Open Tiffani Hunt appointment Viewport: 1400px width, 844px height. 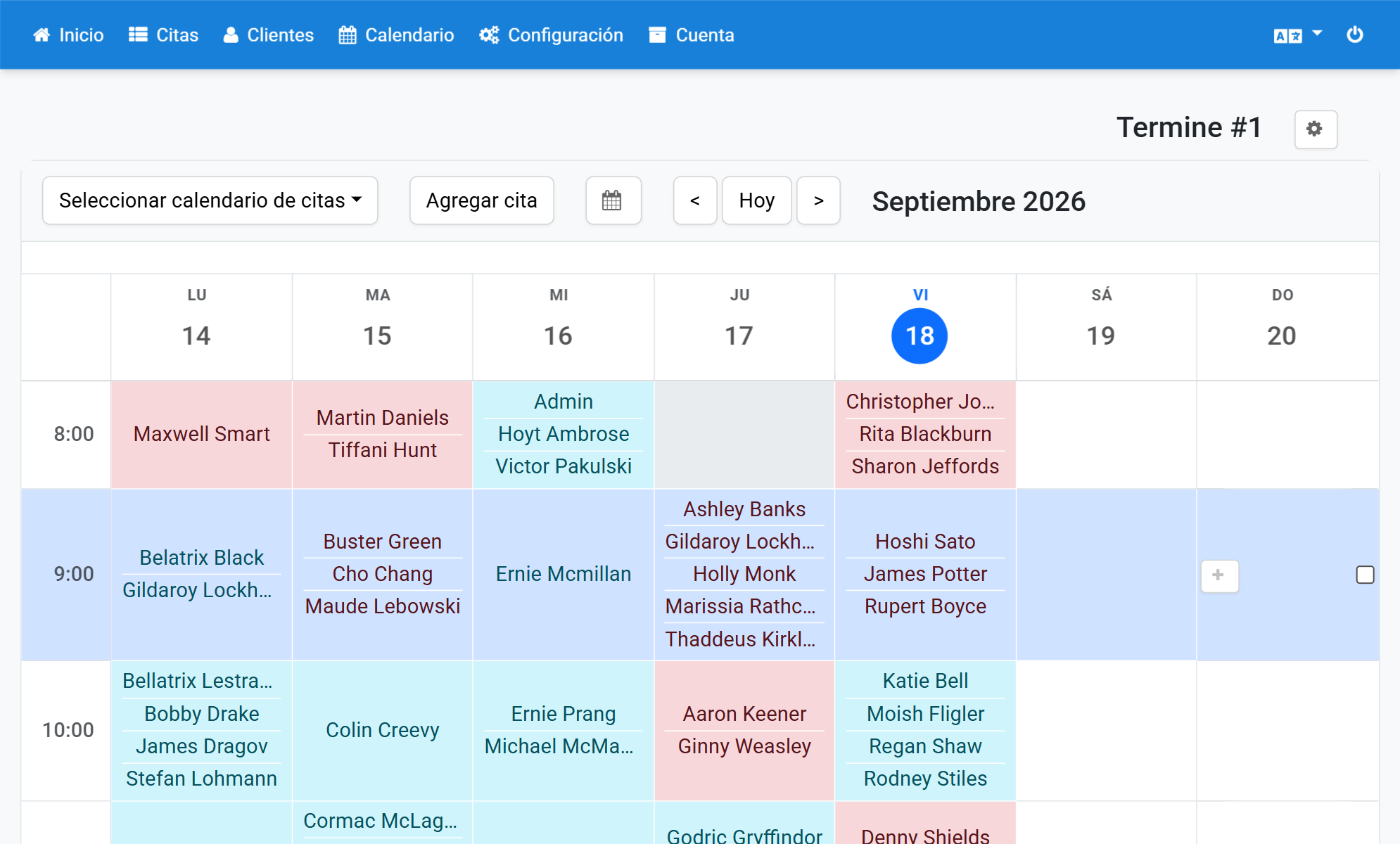(x=382, y=450)
